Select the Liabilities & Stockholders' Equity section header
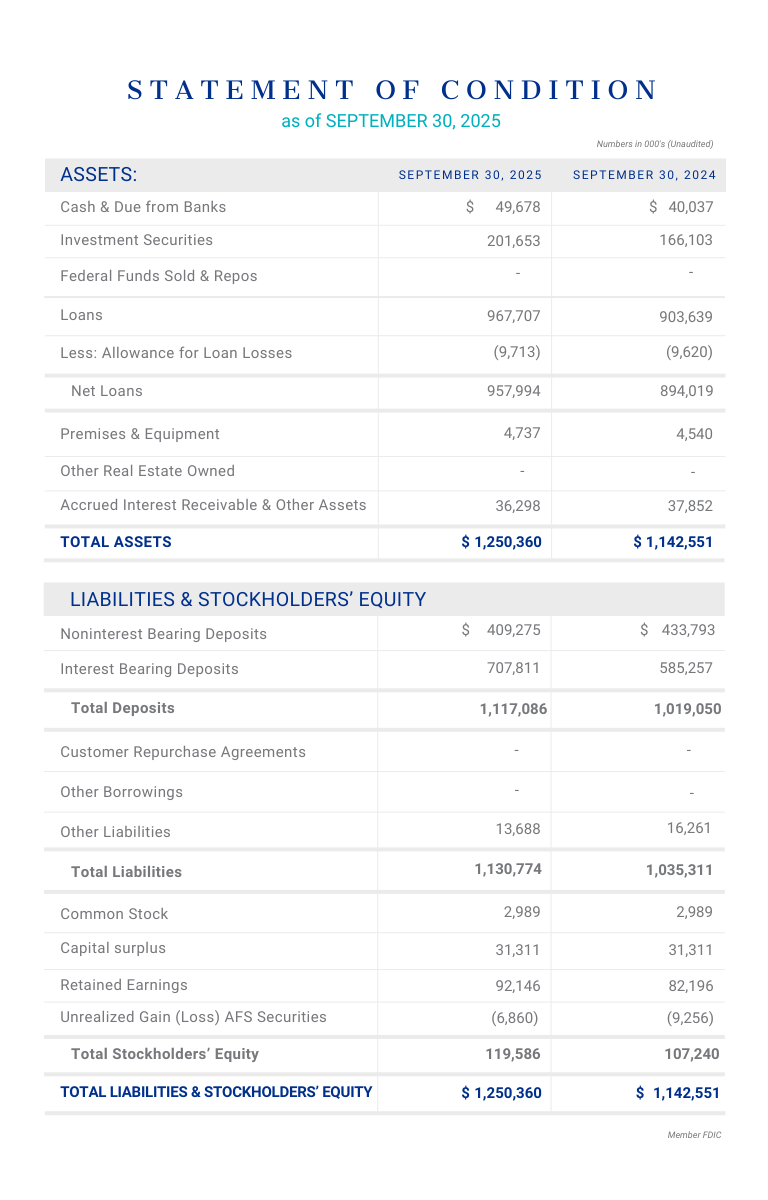768x1200 pixels. [248, 599]
